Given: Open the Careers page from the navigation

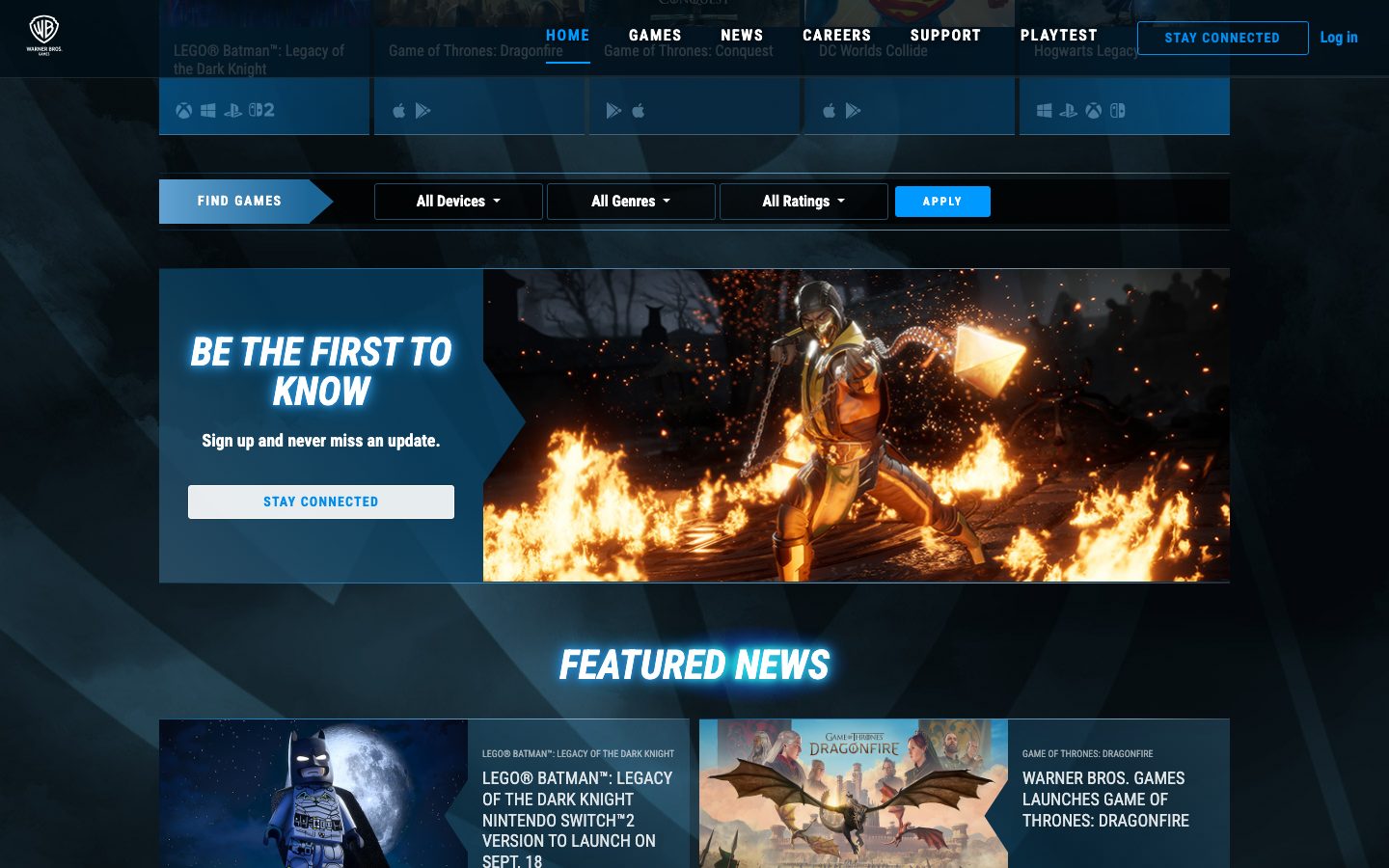Looking at the screenshot, I should point(837,36).
